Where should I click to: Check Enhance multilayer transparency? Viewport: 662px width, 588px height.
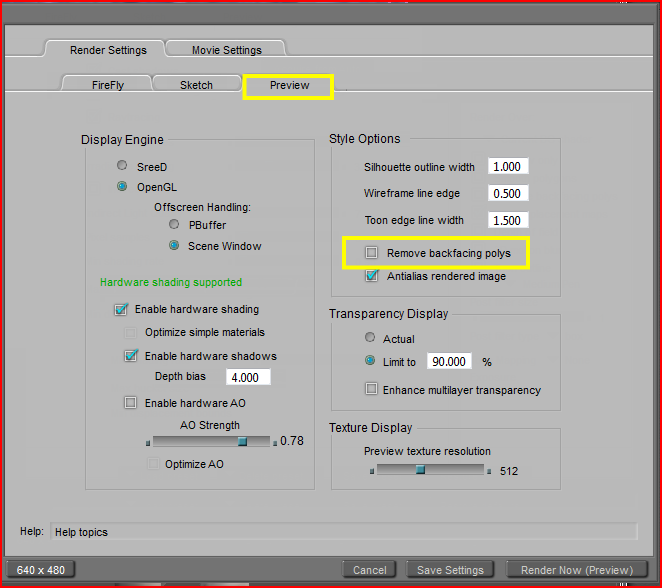[372, 389]
